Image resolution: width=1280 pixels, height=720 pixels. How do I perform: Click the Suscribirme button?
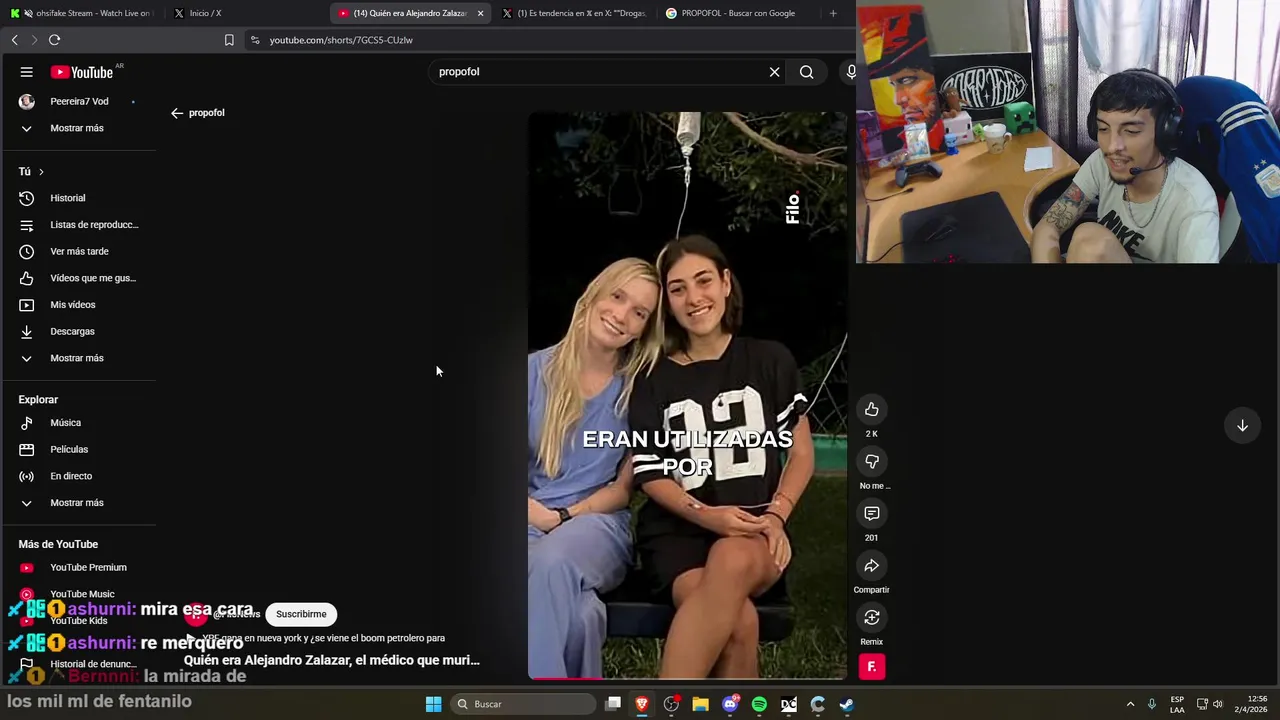click(301, 614)
